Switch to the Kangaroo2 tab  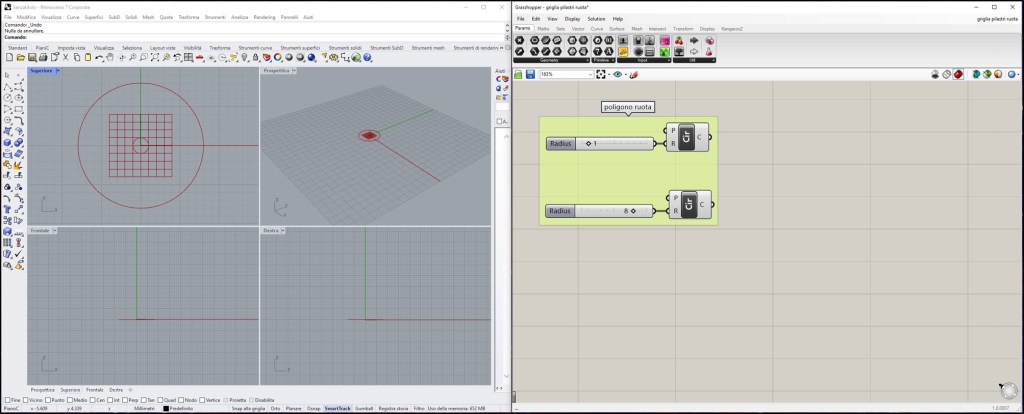click(x=733, y=29)
